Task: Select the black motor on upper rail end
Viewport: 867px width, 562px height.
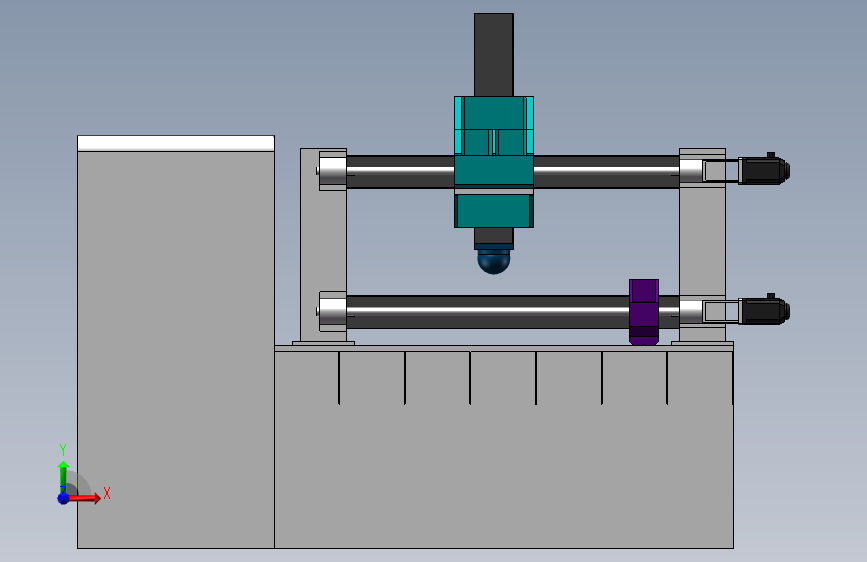Action: [x=764, y=170]
